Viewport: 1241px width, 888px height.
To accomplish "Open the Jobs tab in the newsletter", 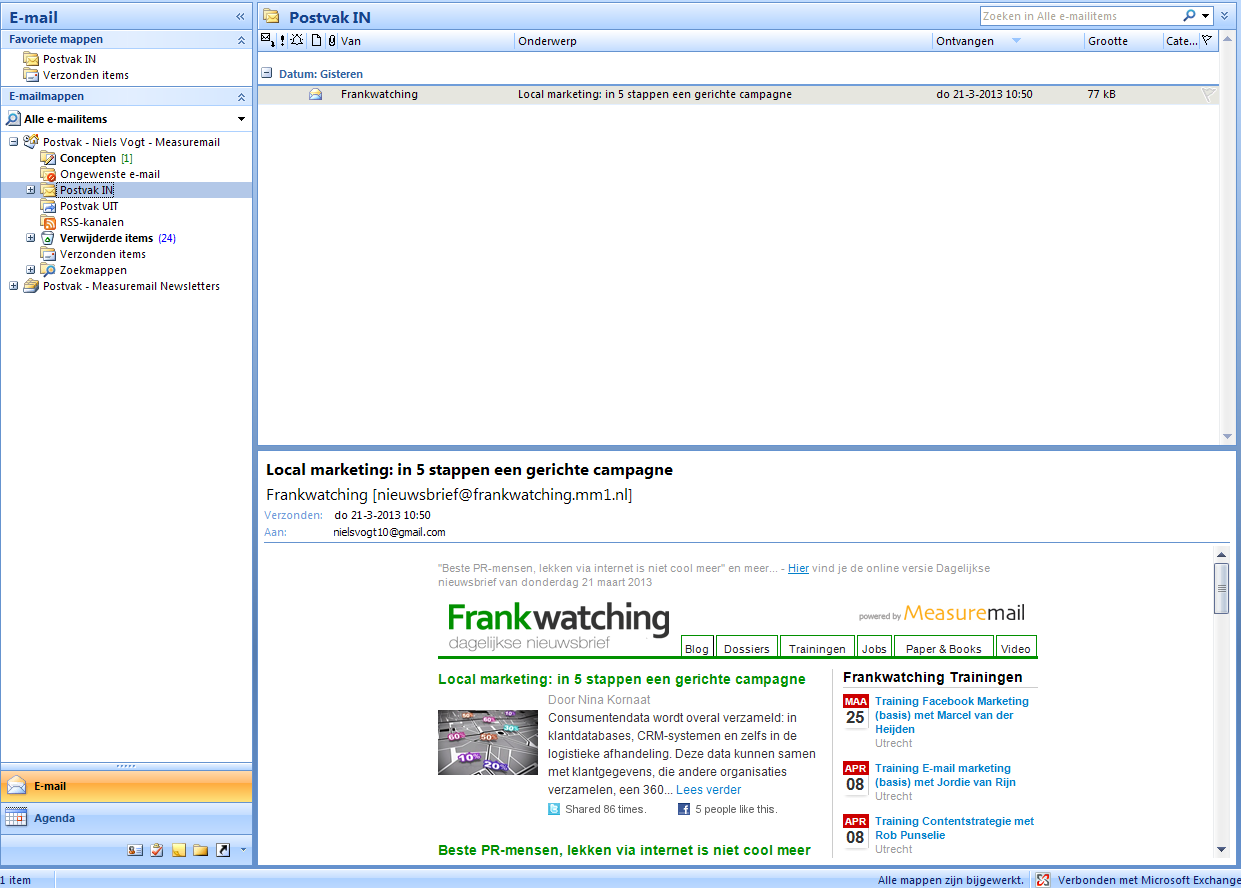I will tap(874, 648).
